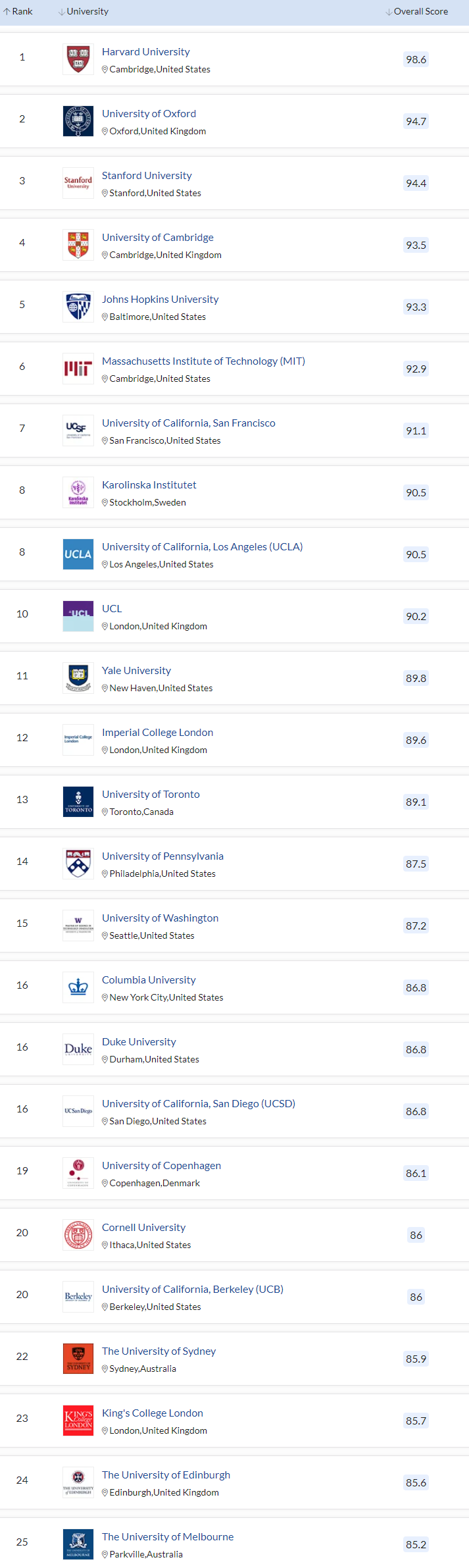The height and width of the screenshot is (1568, 469).
Task: Click the King's College London red logo
Action: tap(78, 1421)
